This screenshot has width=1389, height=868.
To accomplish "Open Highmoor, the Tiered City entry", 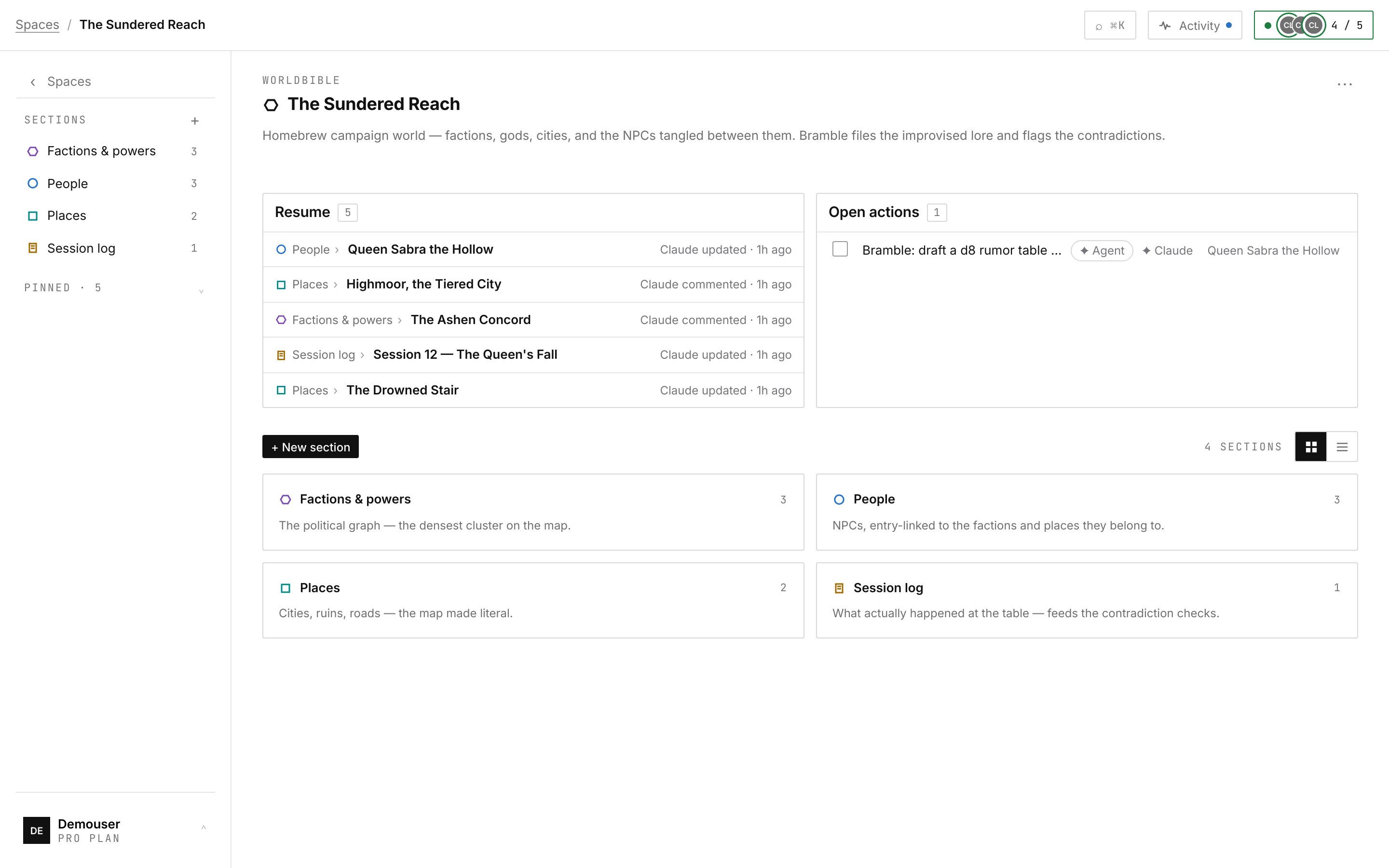I will pyautogui.click(x=532, y=285).
